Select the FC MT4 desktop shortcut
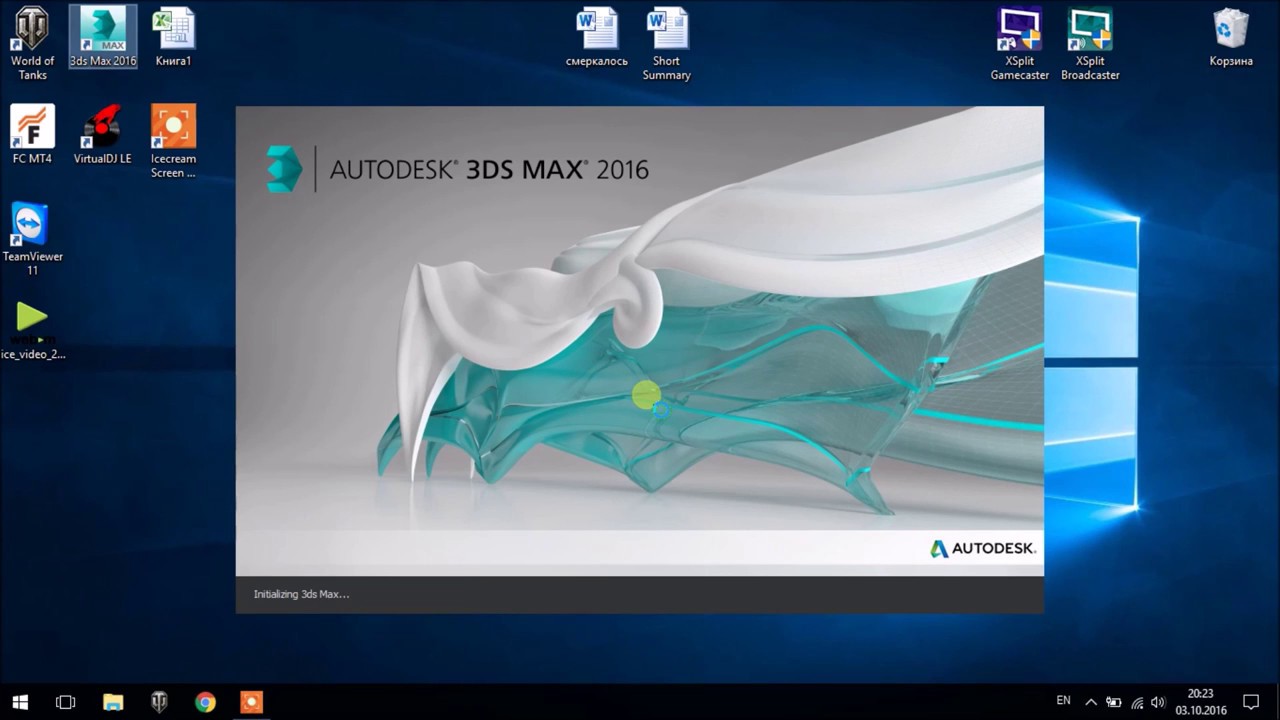 [x=32, y=135]
